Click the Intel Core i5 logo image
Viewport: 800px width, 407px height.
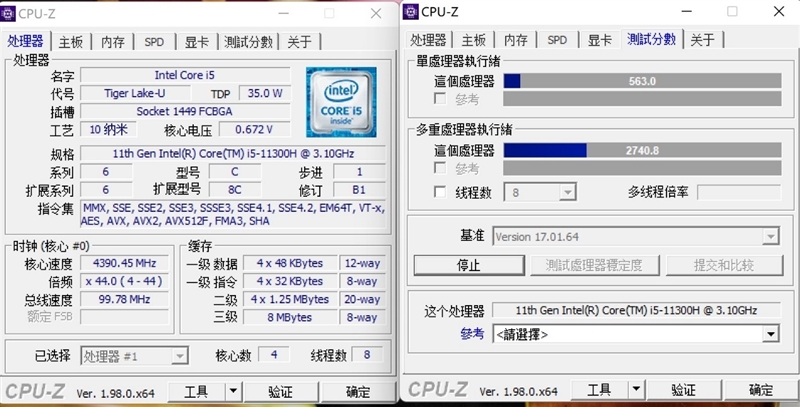click(x=341, y=102)
